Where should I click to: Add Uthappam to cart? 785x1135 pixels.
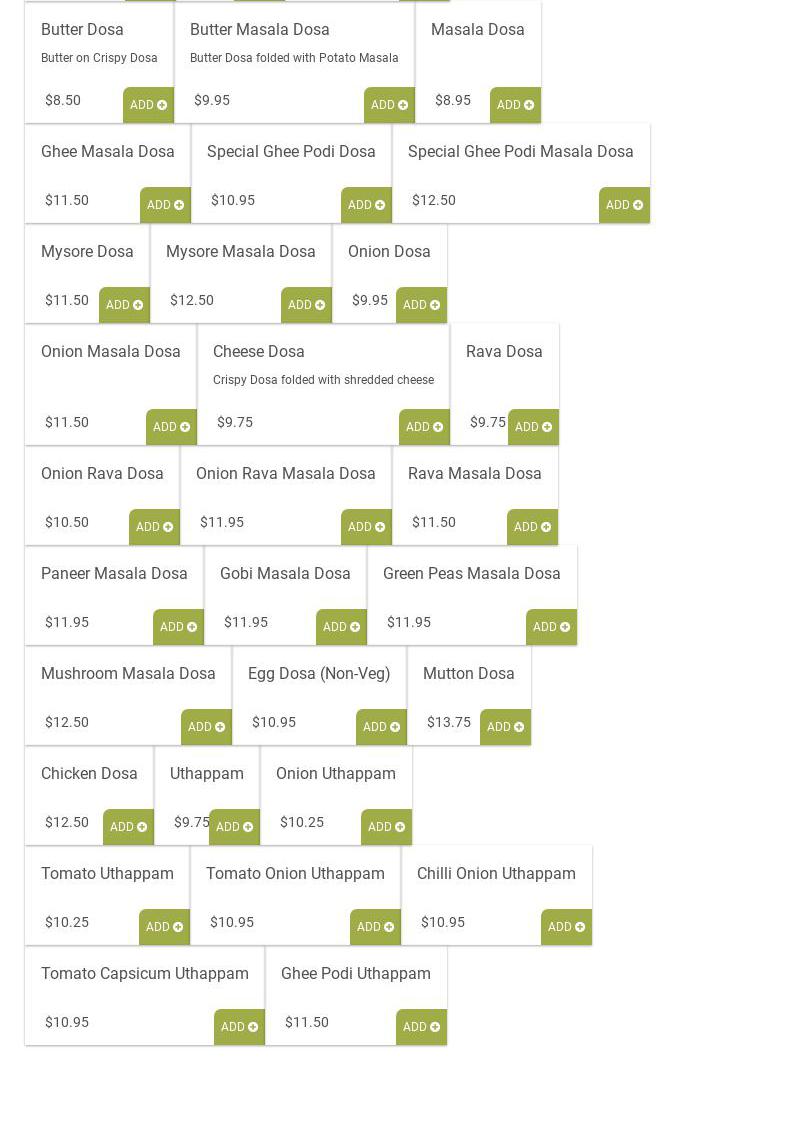coord(234,827)
